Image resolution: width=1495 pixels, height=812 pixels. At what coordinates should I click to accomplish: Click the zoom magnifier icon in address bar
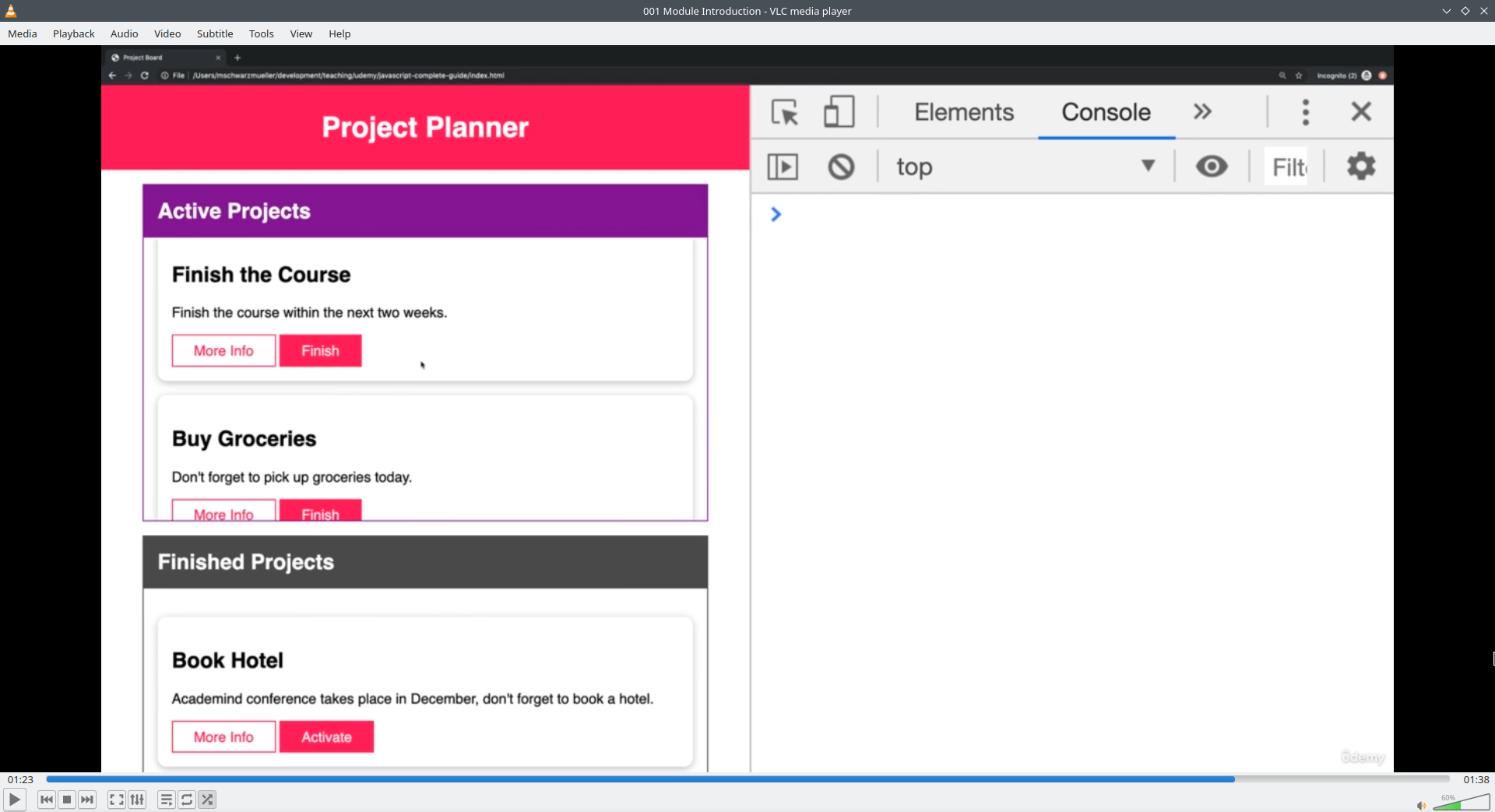(1282, 76)
